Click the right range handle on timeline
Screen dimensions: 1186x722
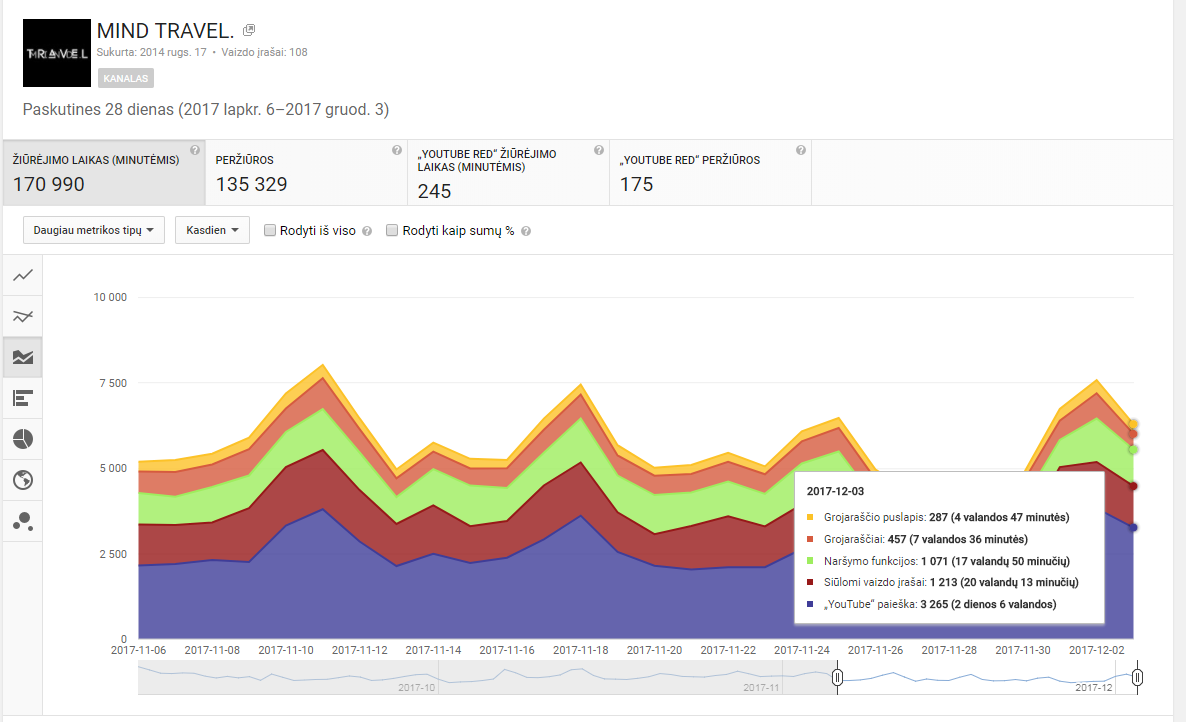[x=1138, y=677]
